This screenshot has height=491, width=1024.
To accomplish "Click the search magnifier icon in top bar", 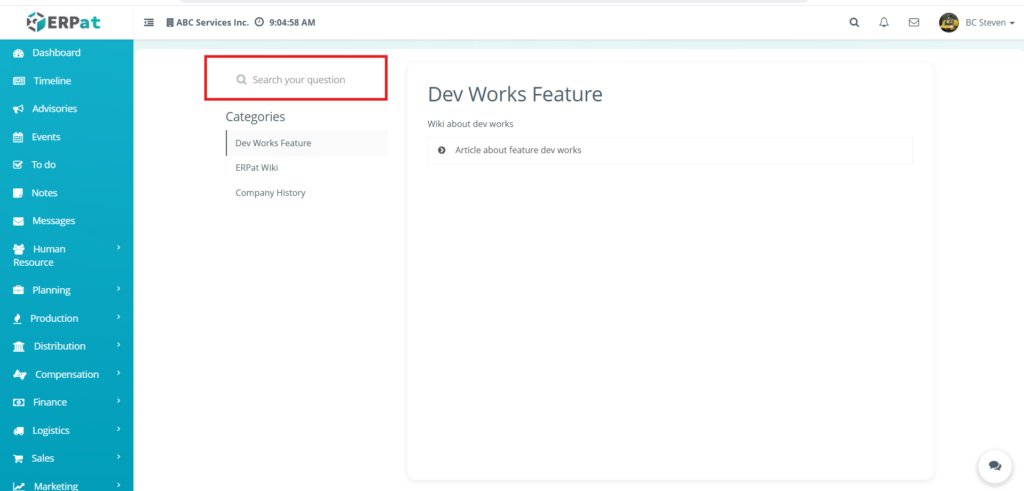I will tap(853, 22).
